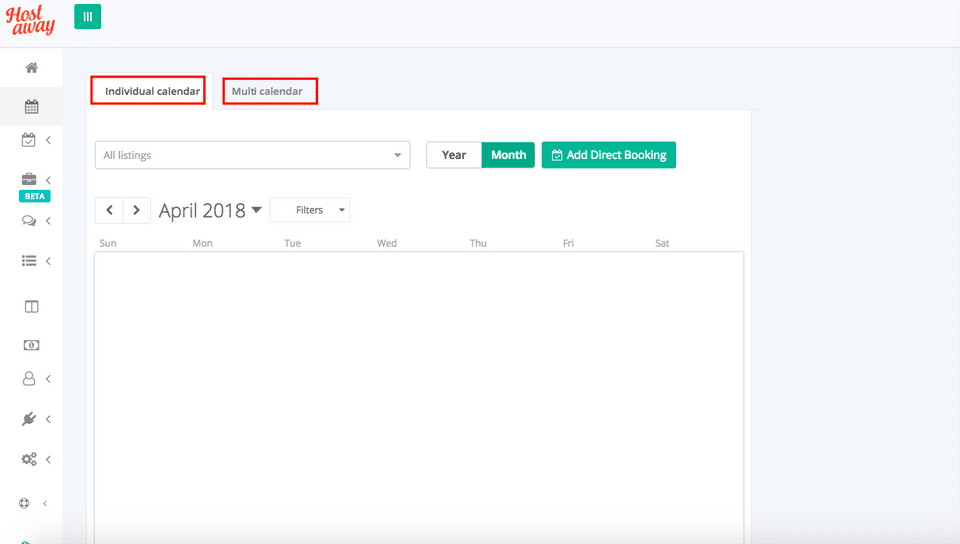Select the Year view
The width and height of the screenshot is (960, 544).
click(454, 155)
